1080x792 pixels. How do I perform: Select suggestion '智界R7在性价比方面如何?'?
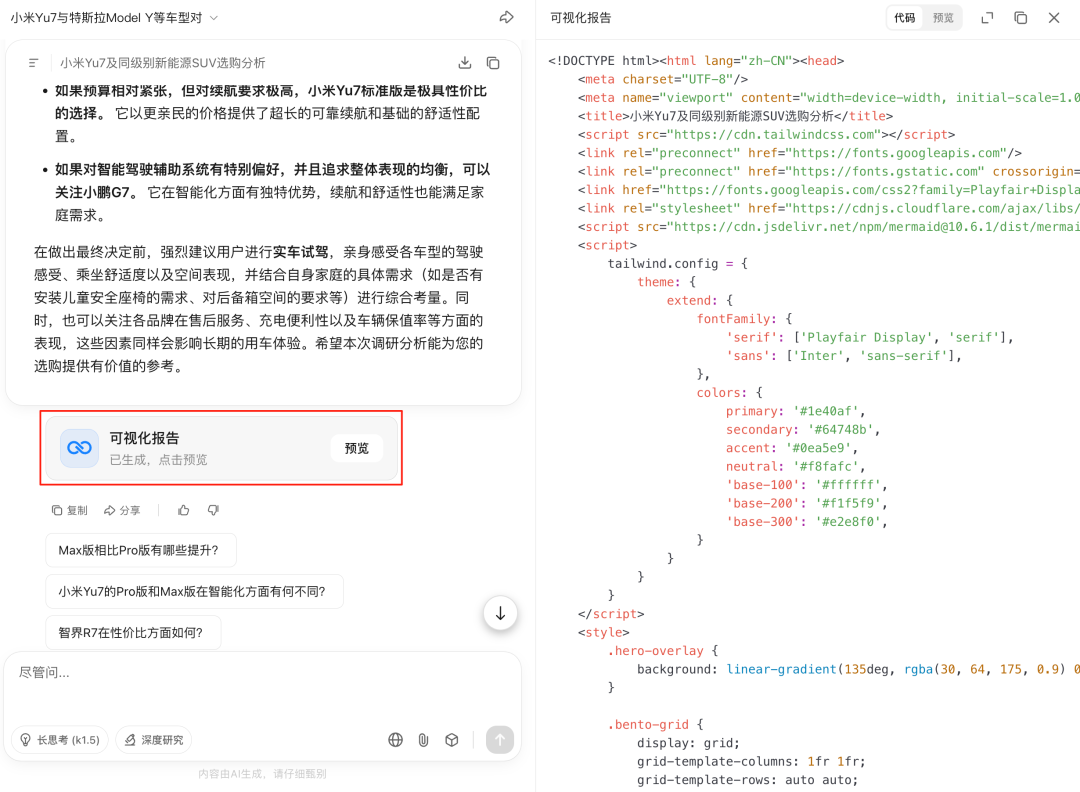133,633
